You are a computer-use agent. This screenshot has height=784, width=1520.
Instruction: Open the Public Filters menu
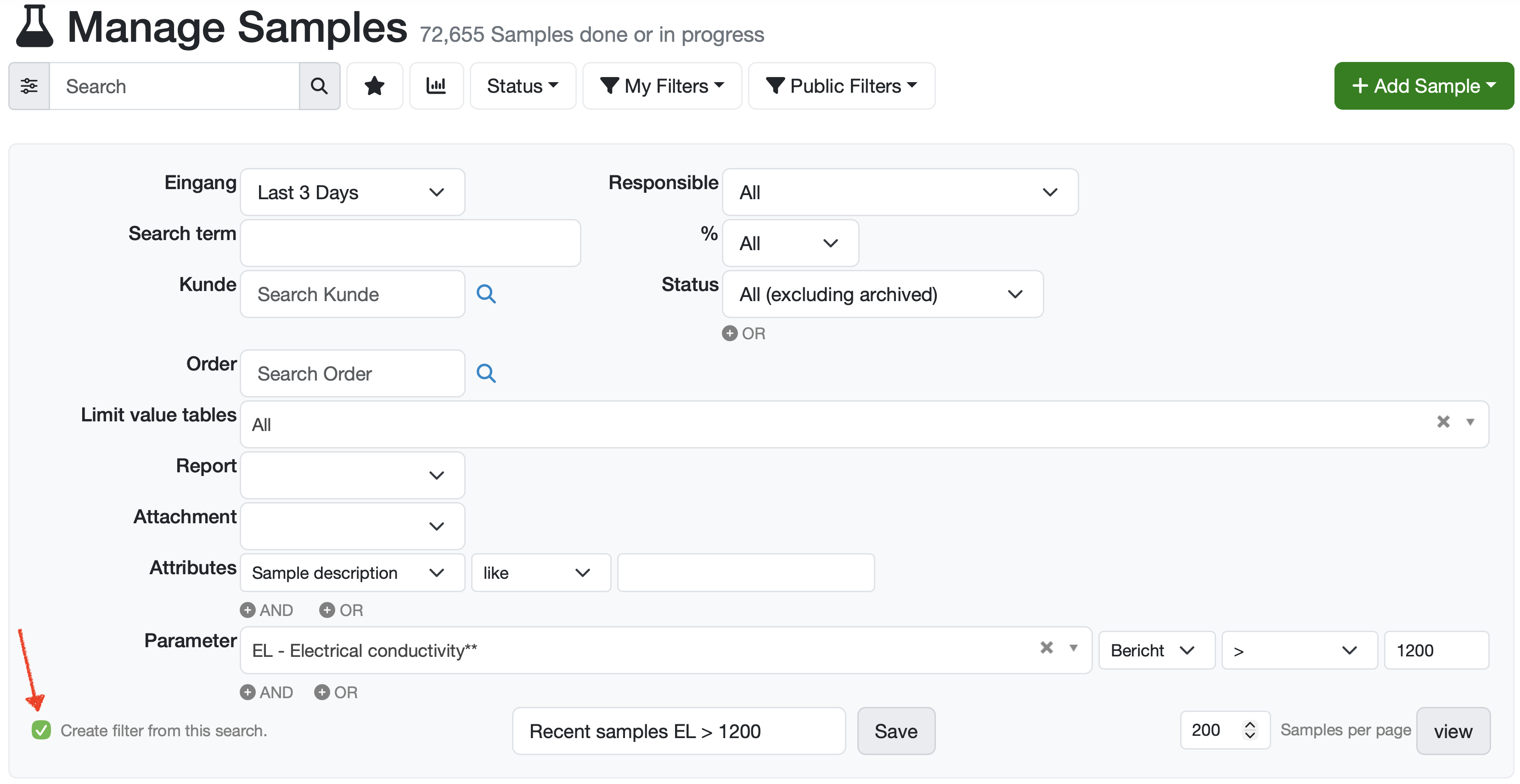coord(841,86)
